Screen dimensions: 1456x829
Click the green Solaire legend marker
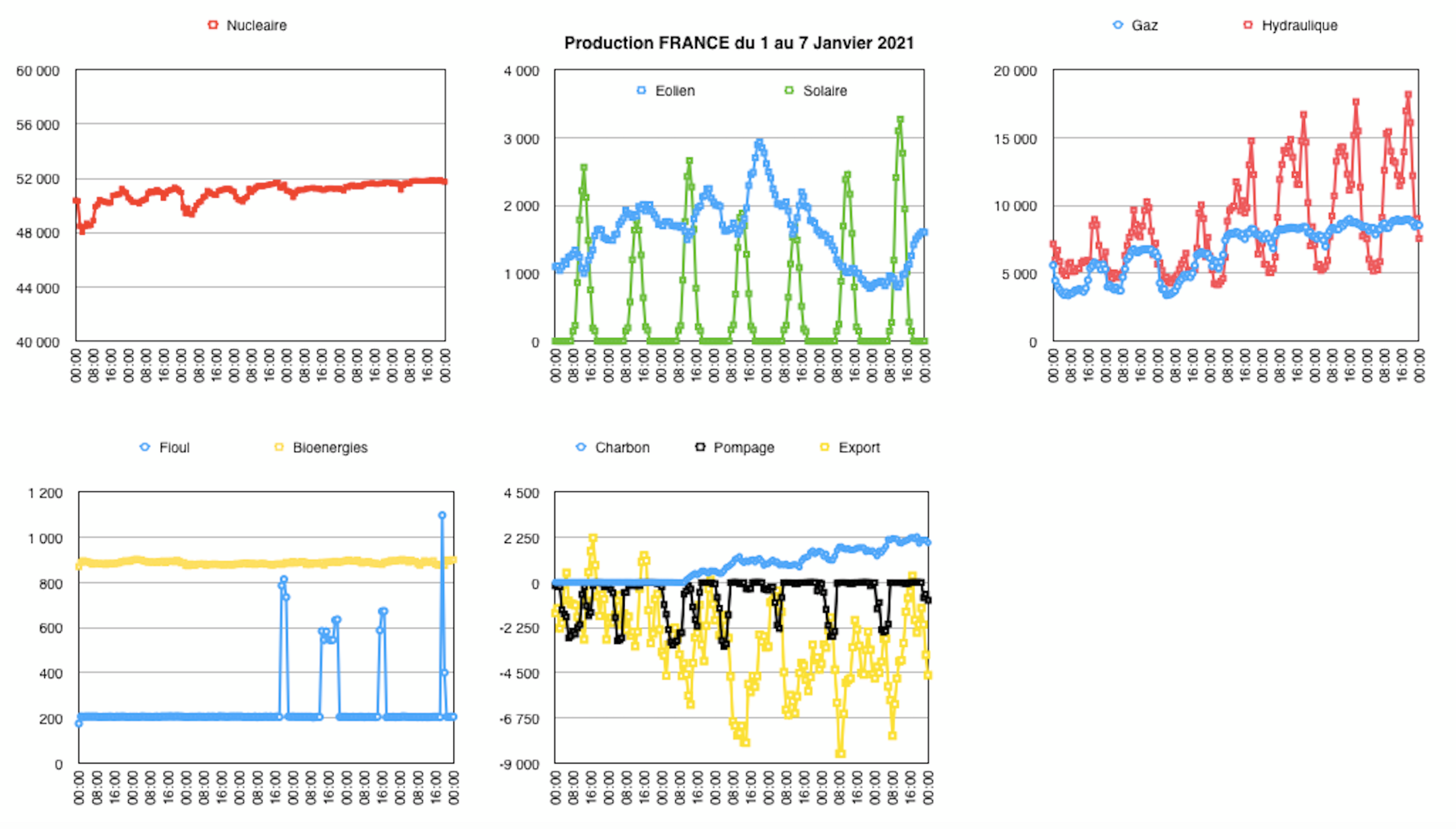788,91
